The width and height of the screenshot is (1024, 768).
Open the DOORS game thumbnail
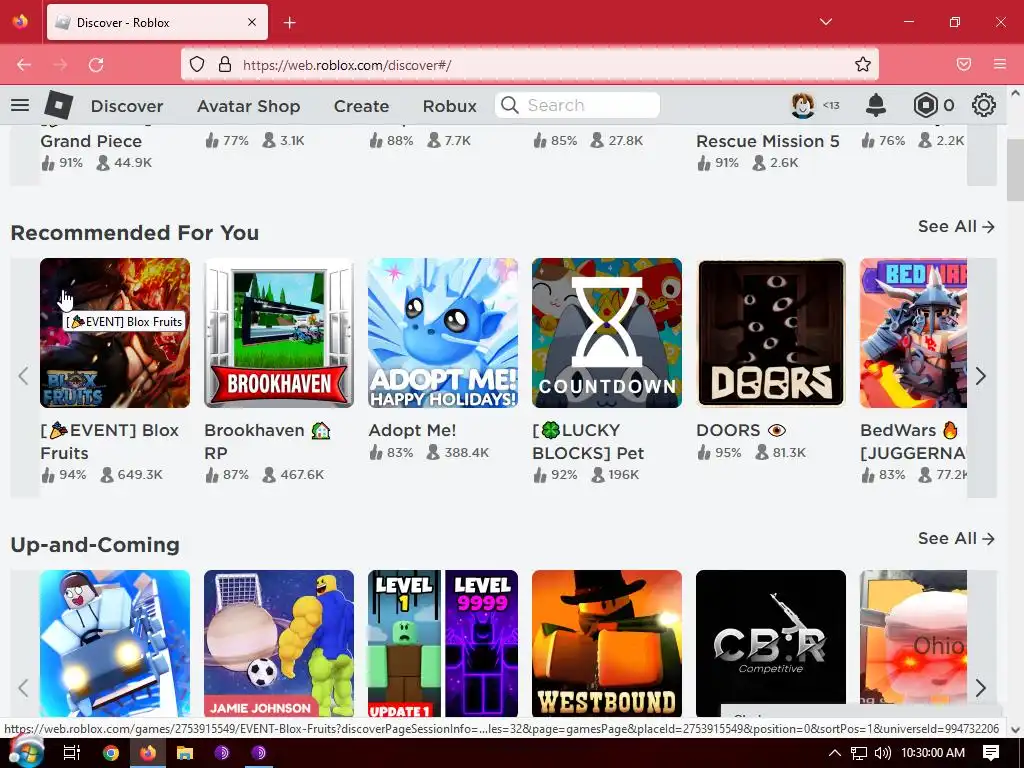[771, 333]
